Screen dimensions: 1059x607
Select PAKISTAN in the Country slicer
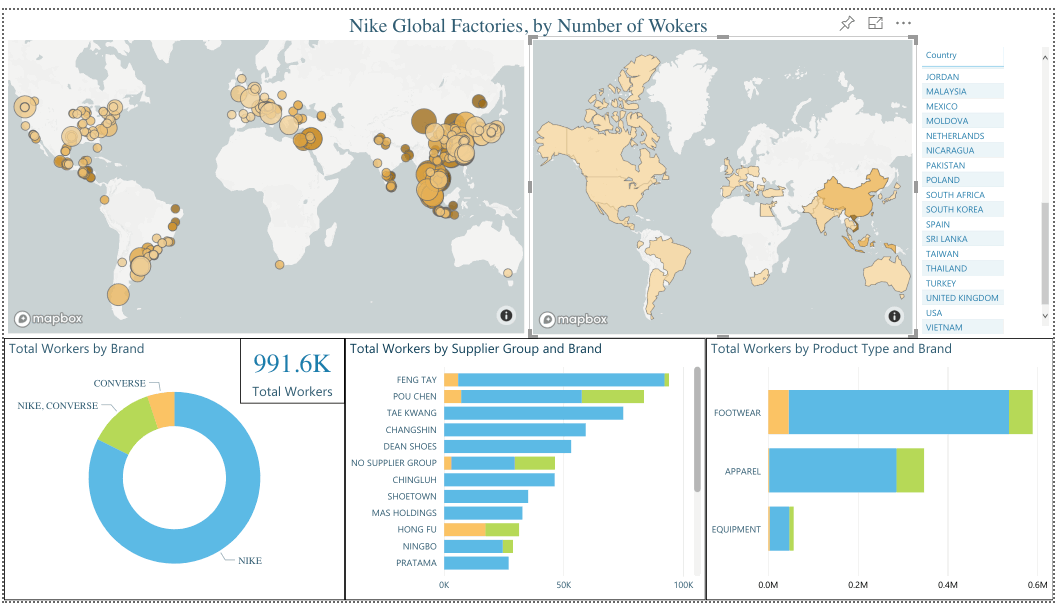click(962, 165)
